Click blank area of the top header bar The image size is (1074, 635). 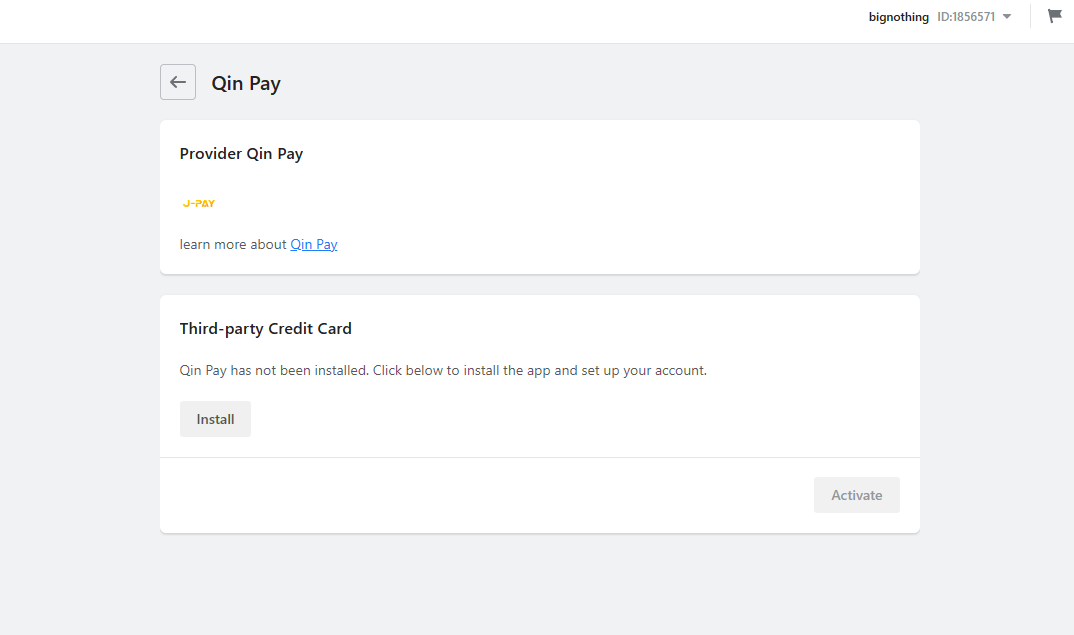tap(411, 21)
